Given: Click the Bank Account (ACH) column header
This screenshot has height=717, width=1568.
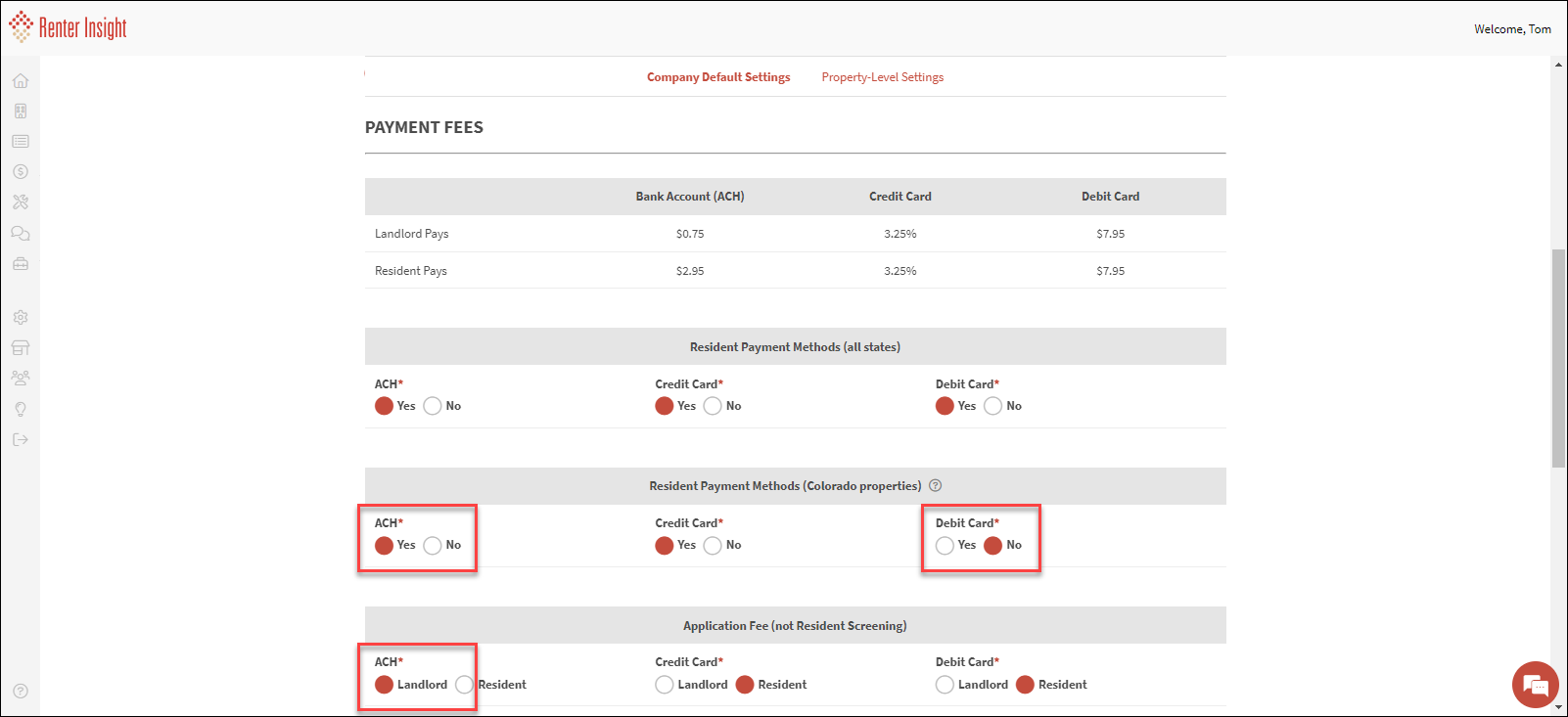Looking at the screenshot, I should click(x=690, y=197).
